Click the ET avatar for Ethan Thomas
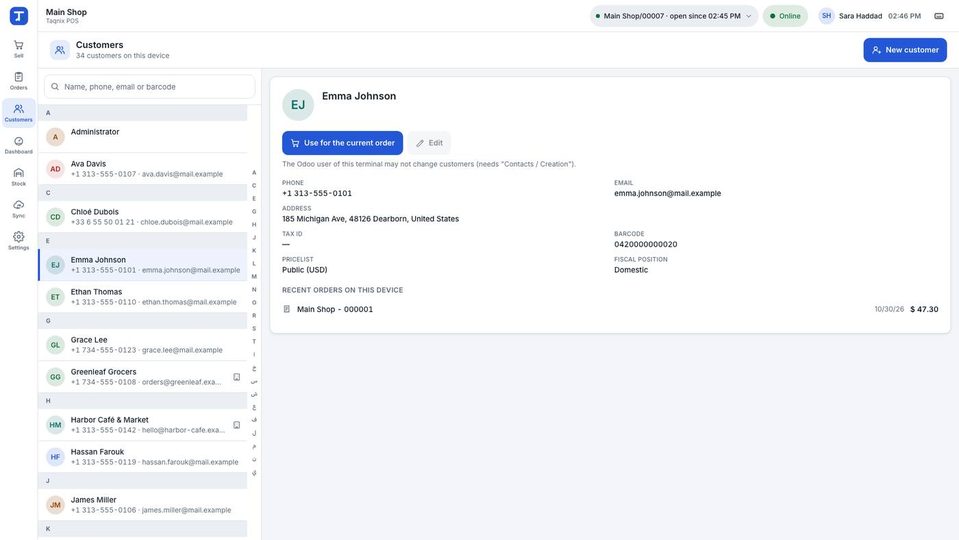 pos(55,297)
